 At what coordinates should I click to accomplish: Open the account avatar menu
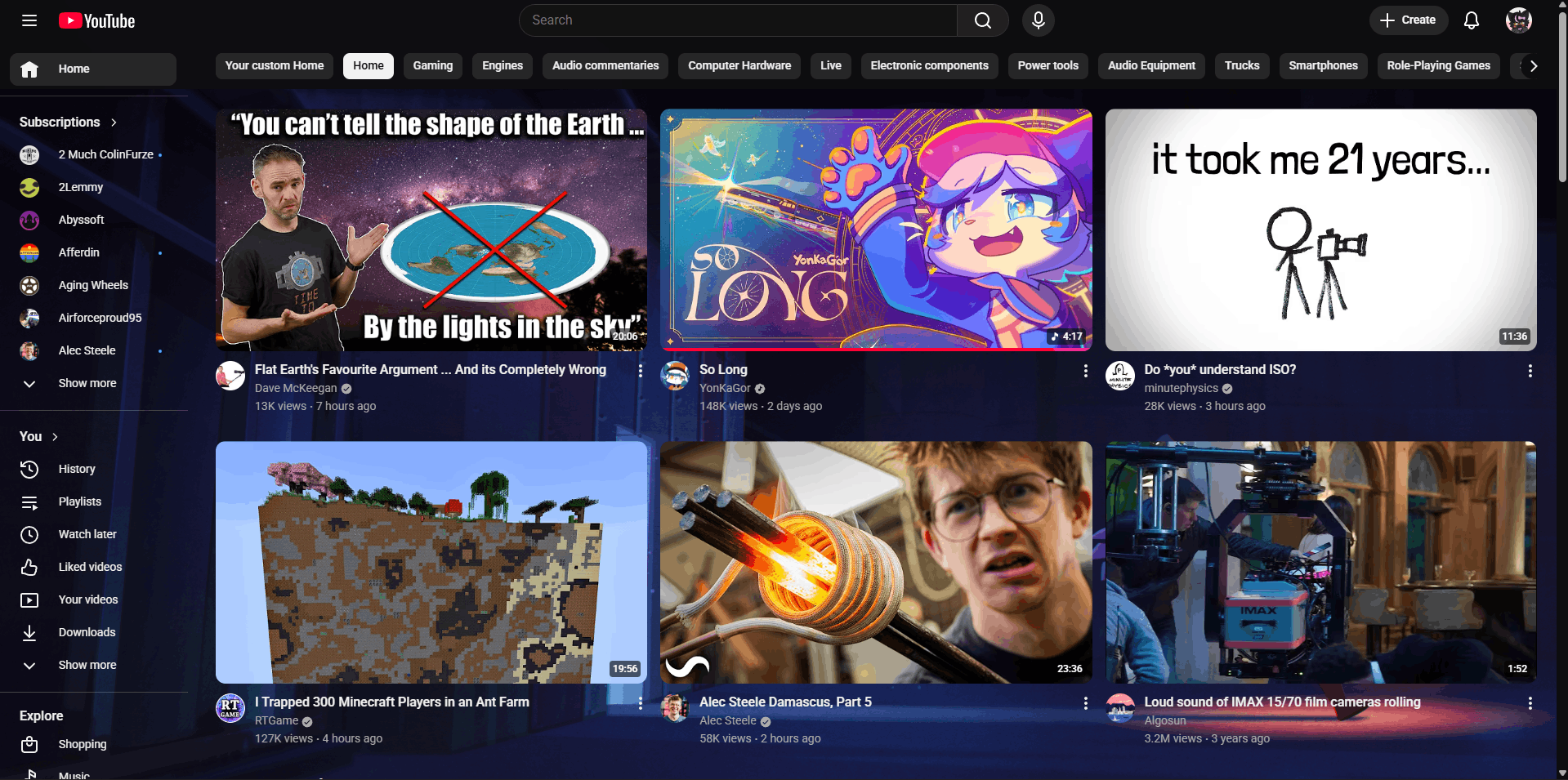point(1518,20)
